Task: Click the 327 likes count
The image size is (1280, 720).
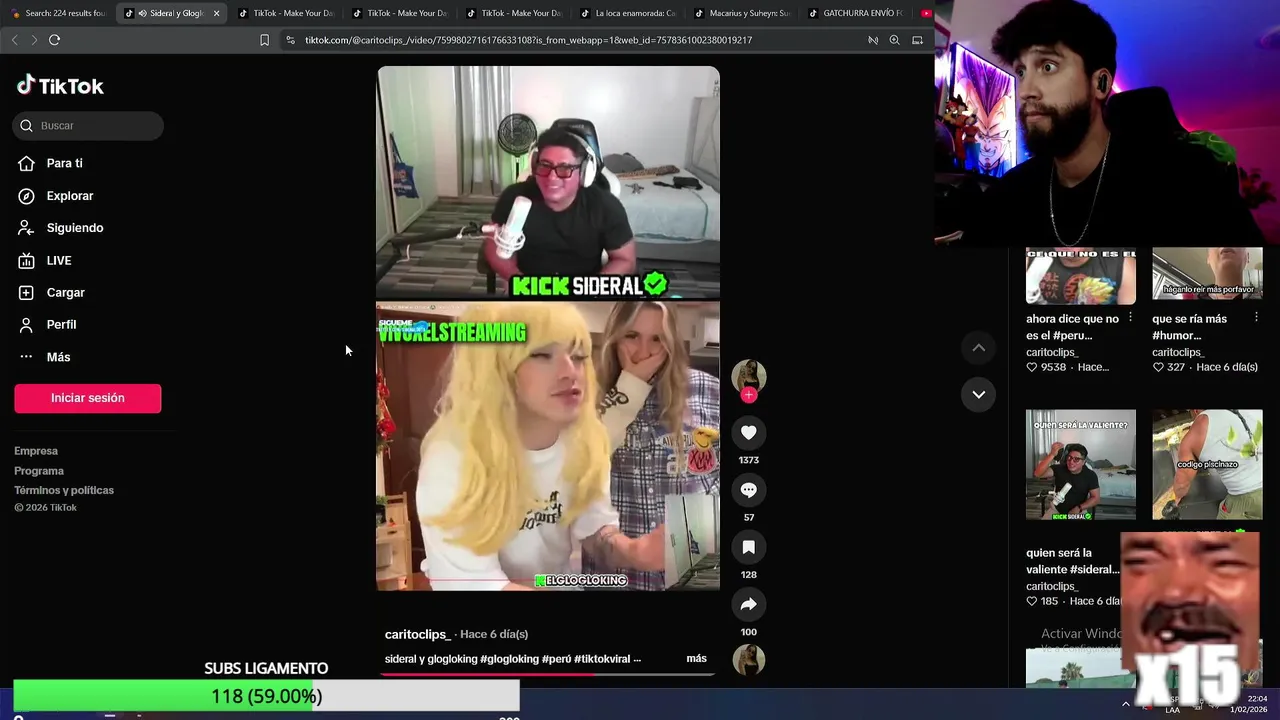Action: (x=1170, y=367)
